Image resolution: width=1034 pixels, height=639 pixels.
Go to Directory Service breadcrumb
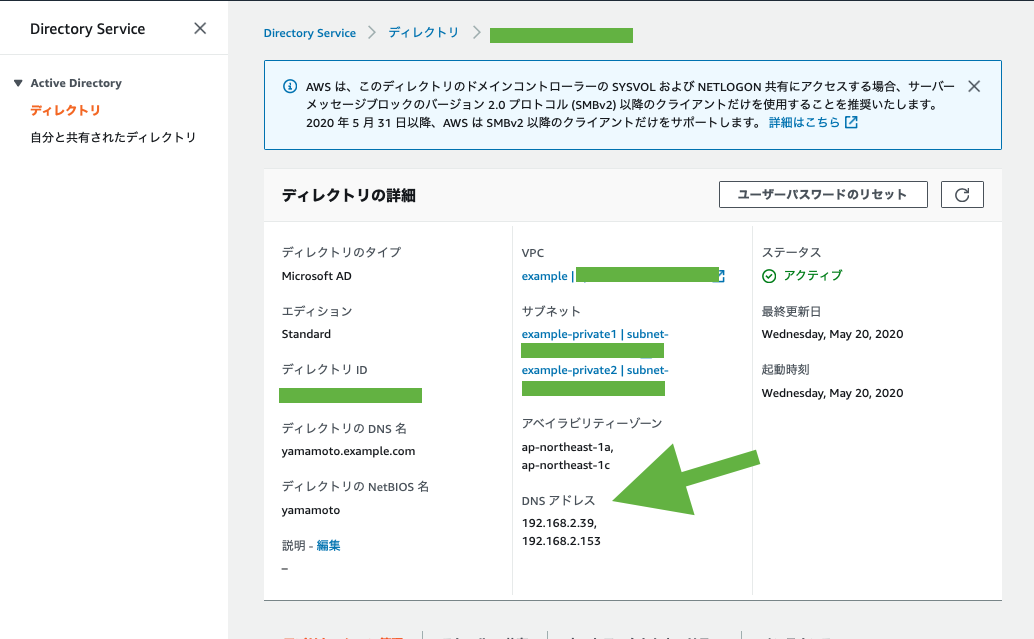[309, 33]
